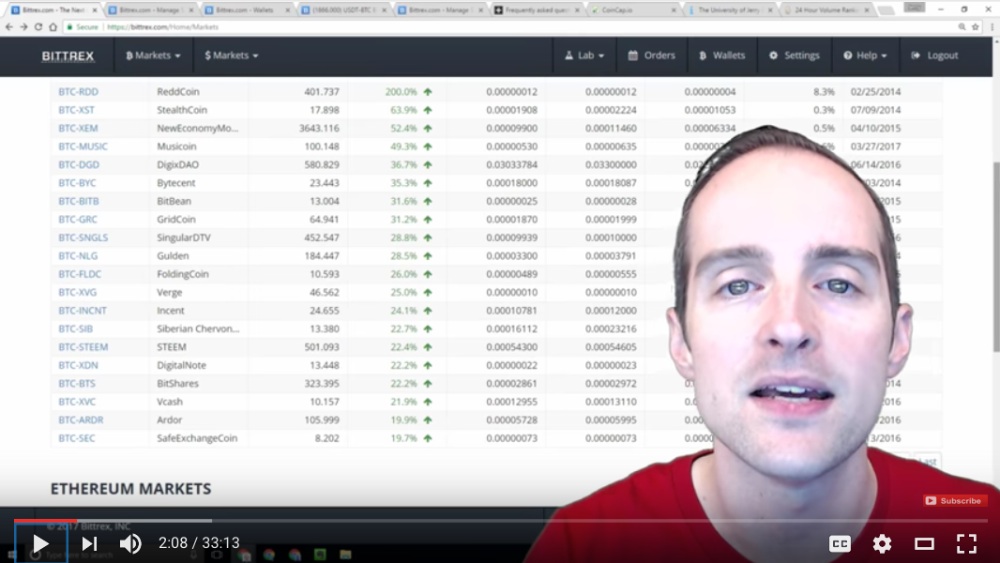Open the BTC-XST market link
This screenshot has width=1000, height=563.
click(77, 110)
